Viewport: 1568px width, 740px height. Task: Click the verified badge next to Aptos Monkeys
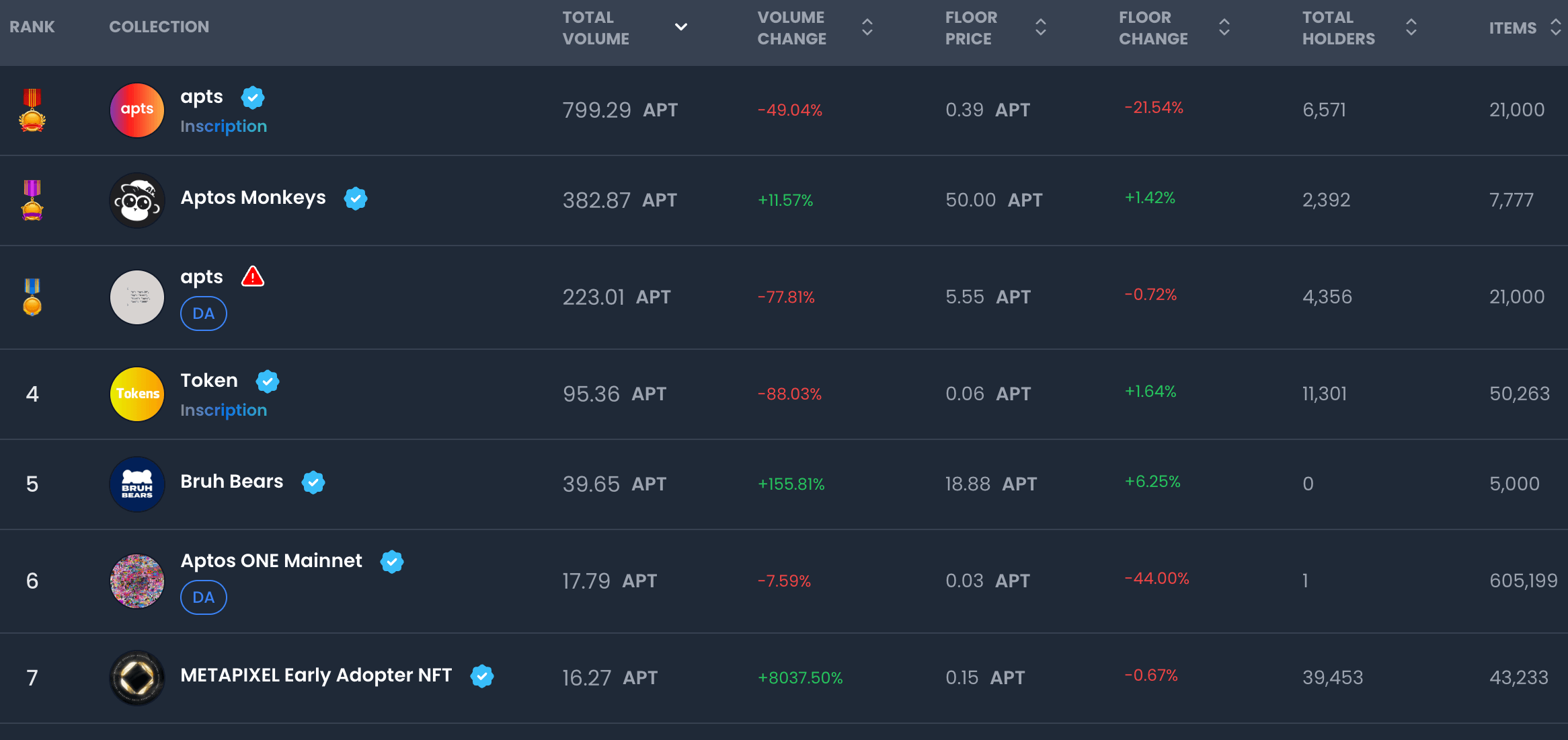pyautogui.click(x=356, y=198)
